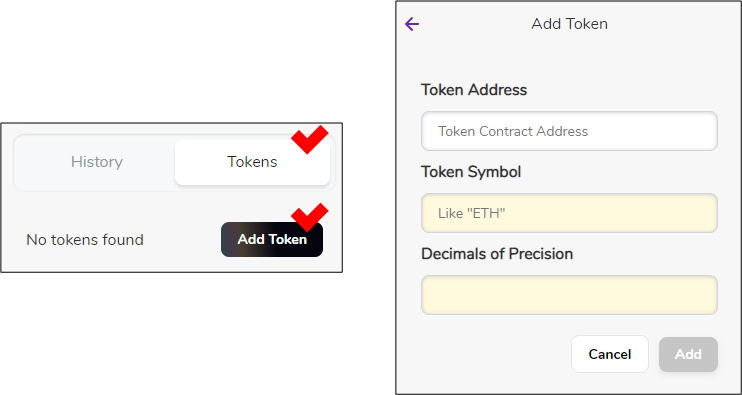This screenshot has height=395, width=742.
Task: Click the Token Symbol label
Action: tap(471, 172)
